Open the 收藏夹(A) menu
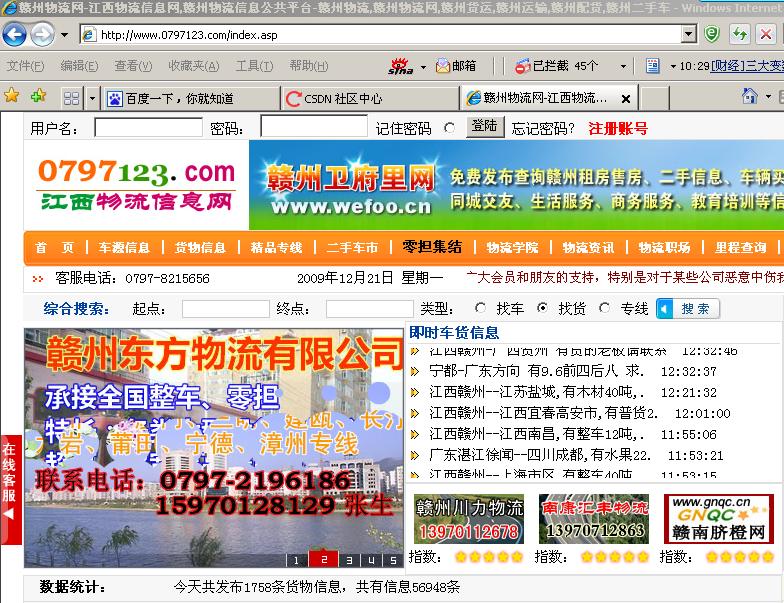The height and width of the screenshot is (603, 784). 194,66
